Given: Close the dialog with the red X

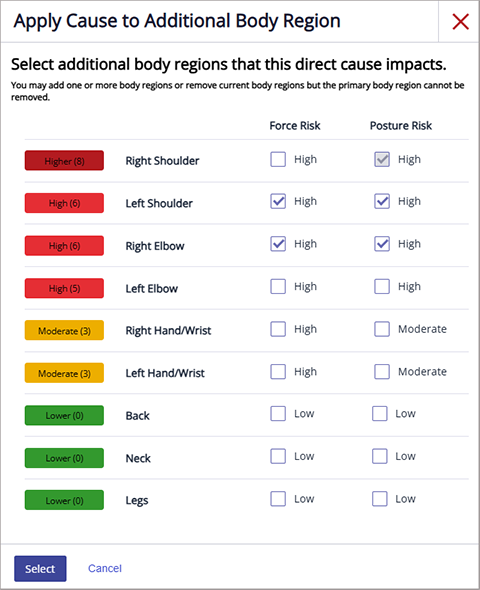Looking at the screenshot, I should tap(460, 21).
